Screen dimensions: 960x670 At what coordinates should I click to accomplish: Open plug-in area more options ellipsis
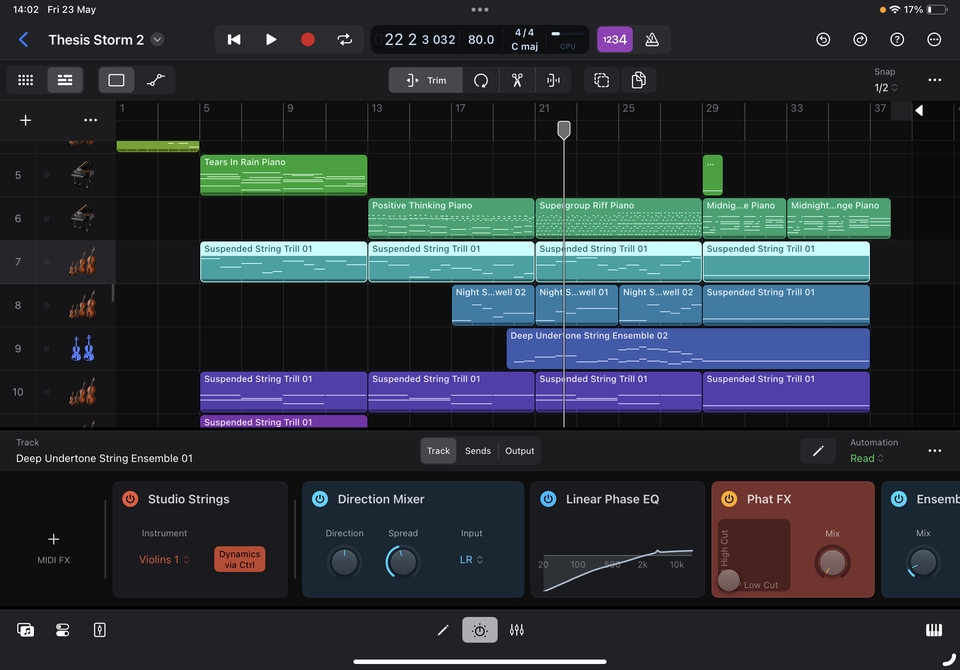[x=934, y=451]
